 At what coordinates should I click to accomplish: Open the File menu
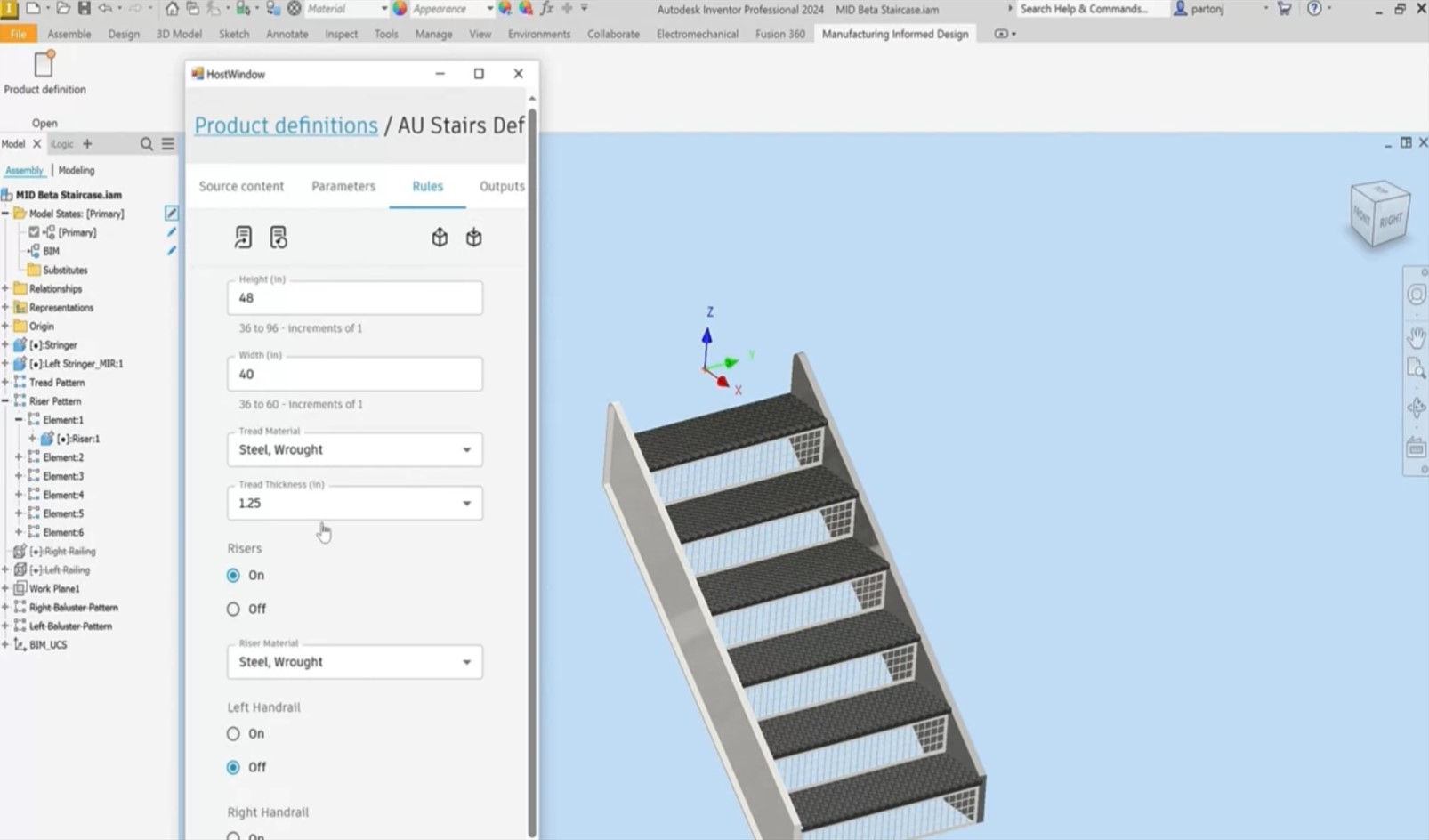[18, 34]
